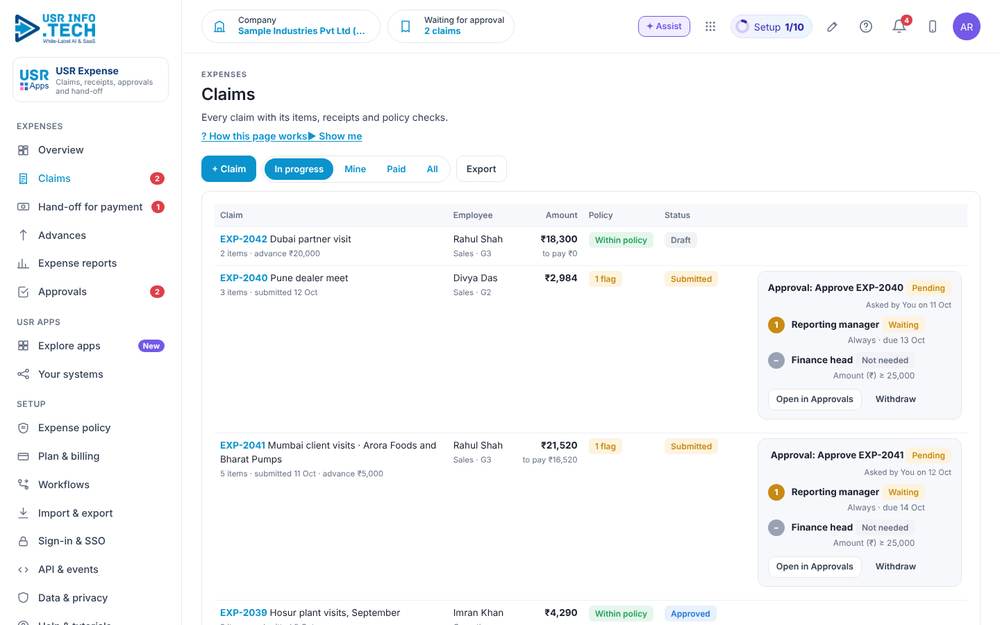Viewport: 1000px width, 625px height.
Task: Click the Hand-off for payment icon
Action: point(23,207)
